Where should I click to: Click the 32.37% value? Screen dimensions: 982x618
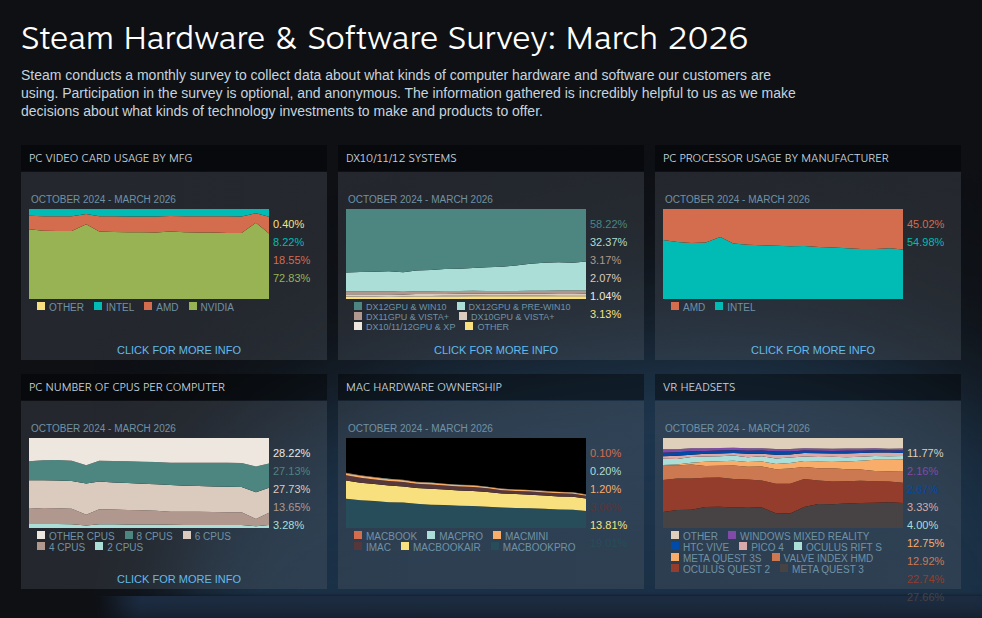point(608,242)
